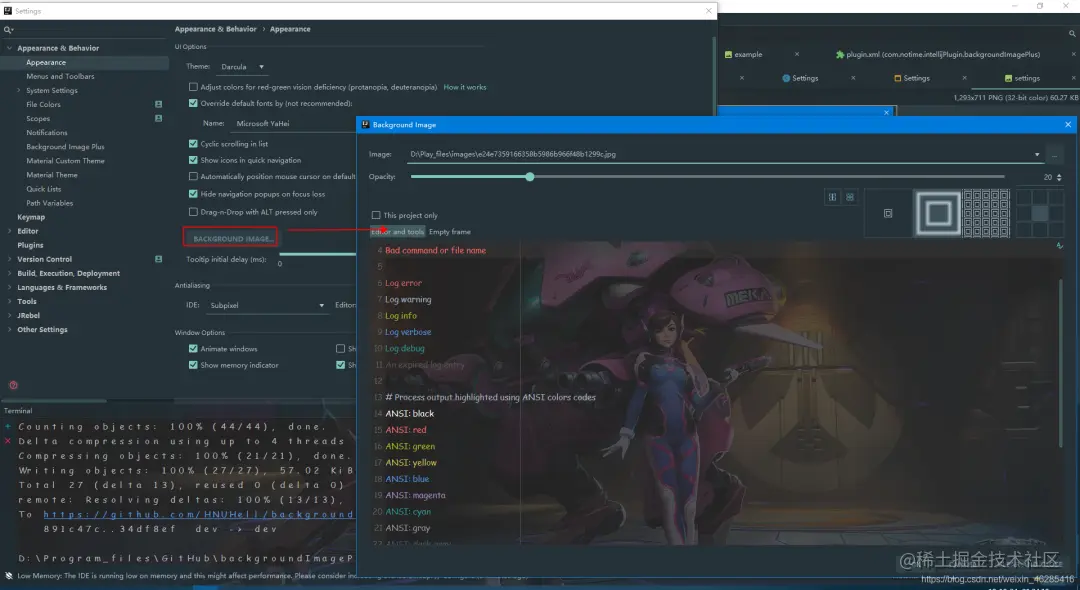This screenshot has width=1080, height=590.
Task: Open the Theme Darcula dropdown
Action: coord(242,67)
